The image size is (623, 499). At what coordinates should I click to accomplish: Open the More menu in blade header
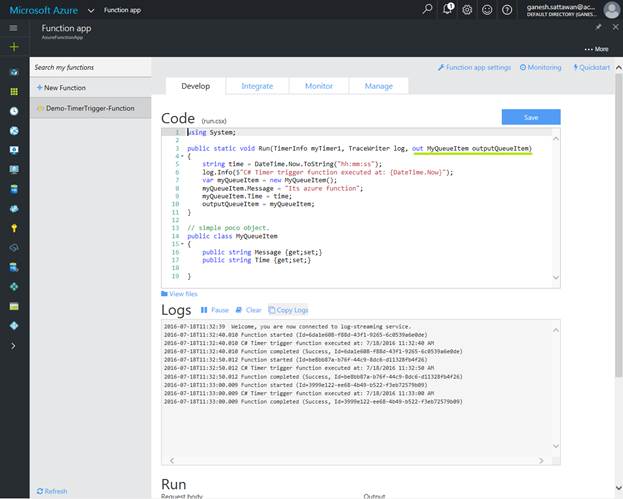tap(596, 48)
